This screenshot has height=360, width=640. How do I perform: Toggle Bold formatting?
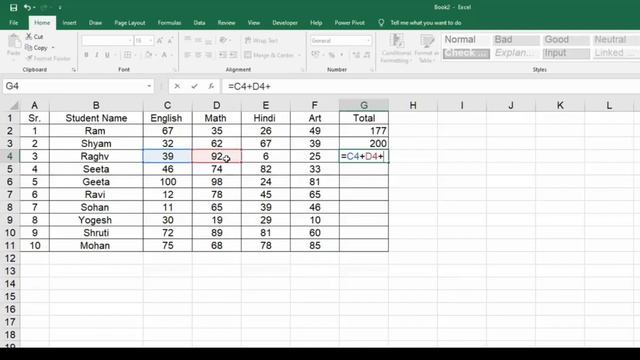coord(86,55)
